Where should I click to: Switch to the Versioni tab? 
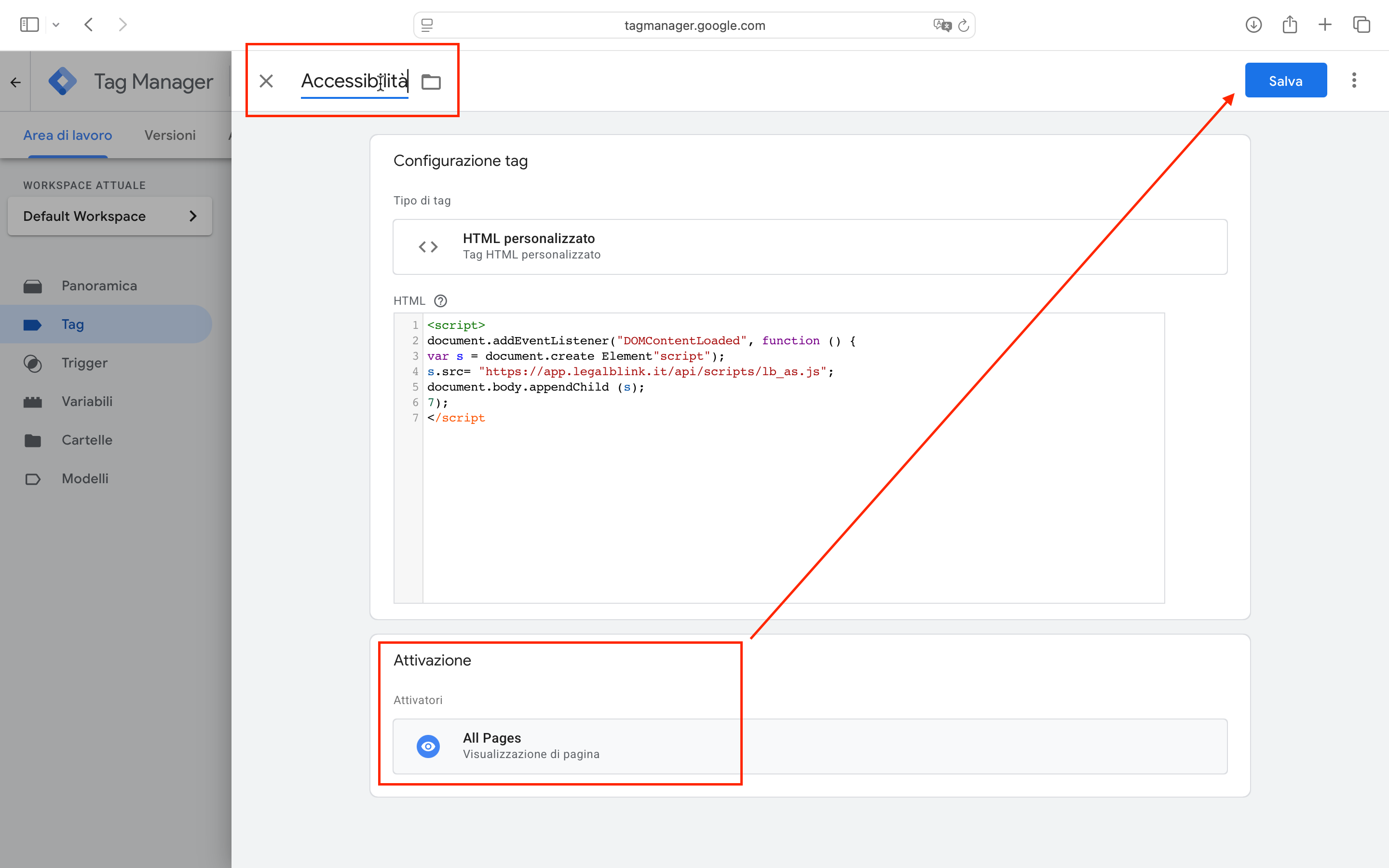point(170,136)
